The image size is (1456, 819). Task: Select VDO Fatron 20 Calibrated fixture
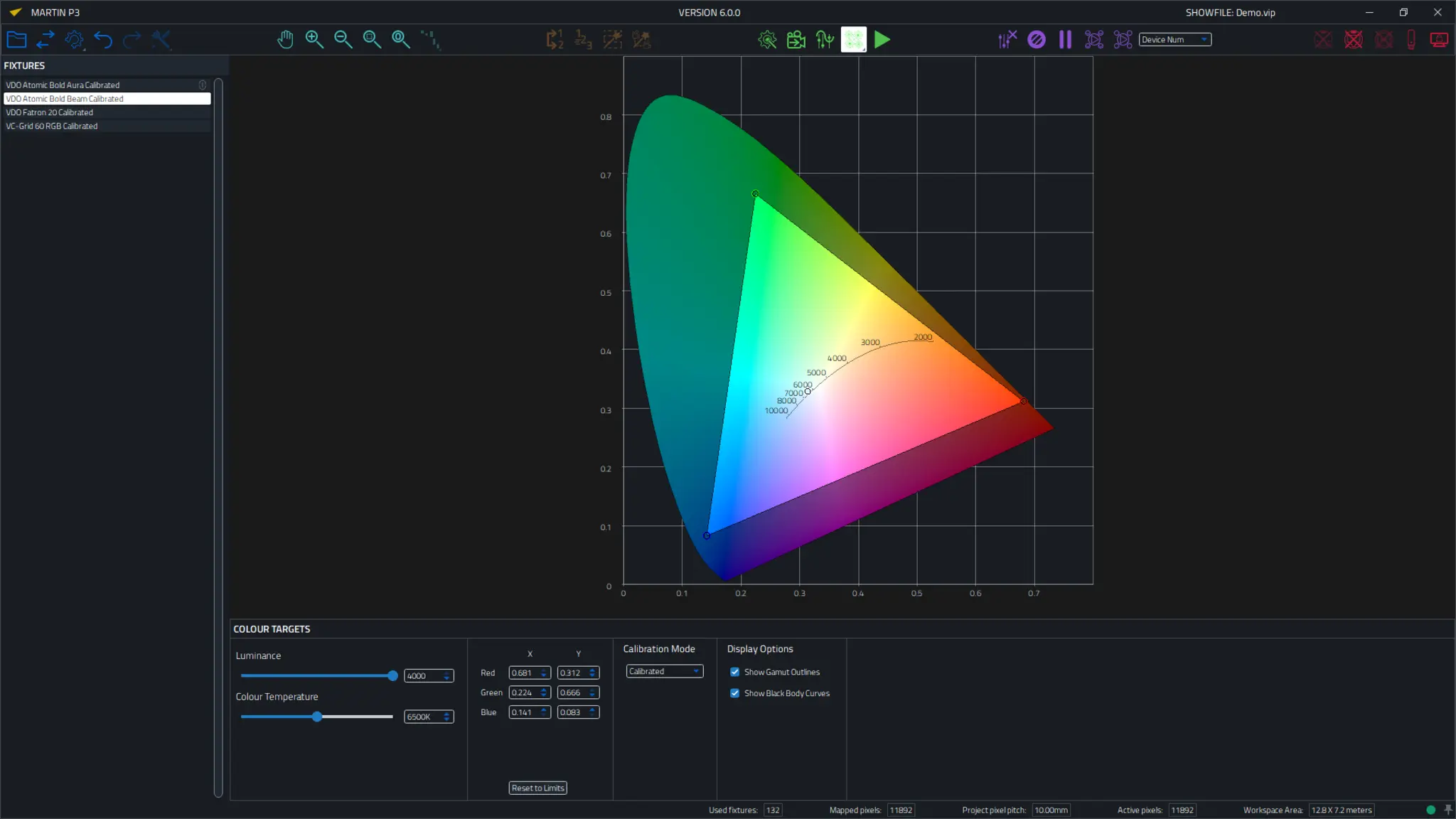click(50, 112)
